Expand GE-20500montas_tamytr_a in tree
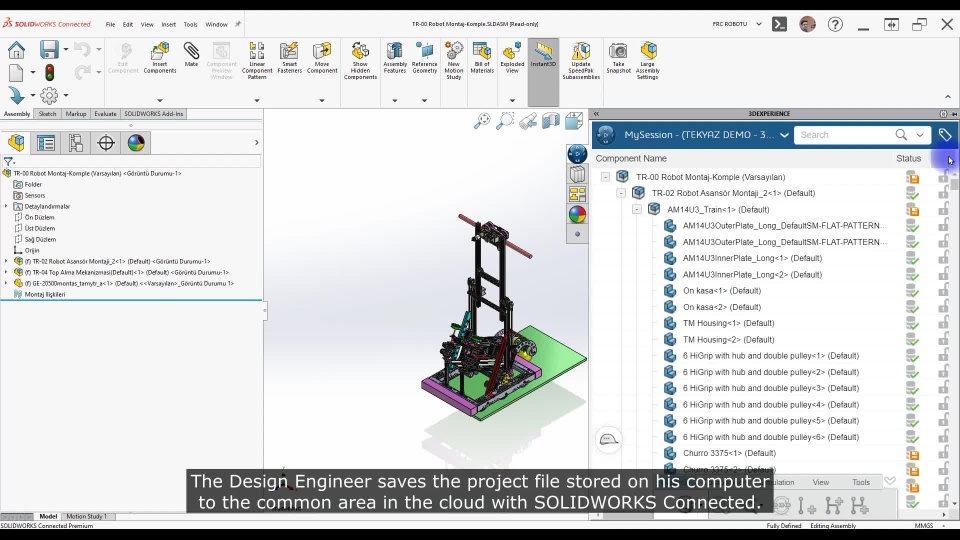Image resolution: width=960 pixels, height=540 pixels. [6, 283]
